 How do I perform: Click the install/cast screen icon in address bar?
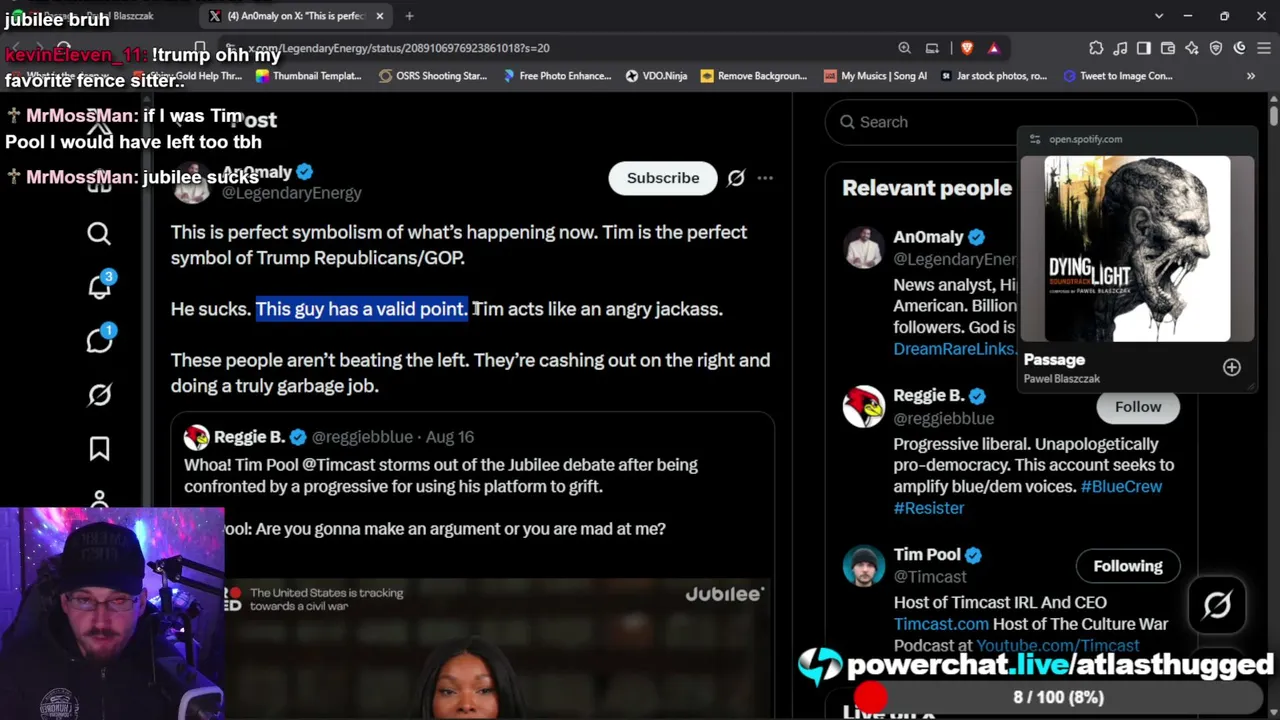[932, 48]
